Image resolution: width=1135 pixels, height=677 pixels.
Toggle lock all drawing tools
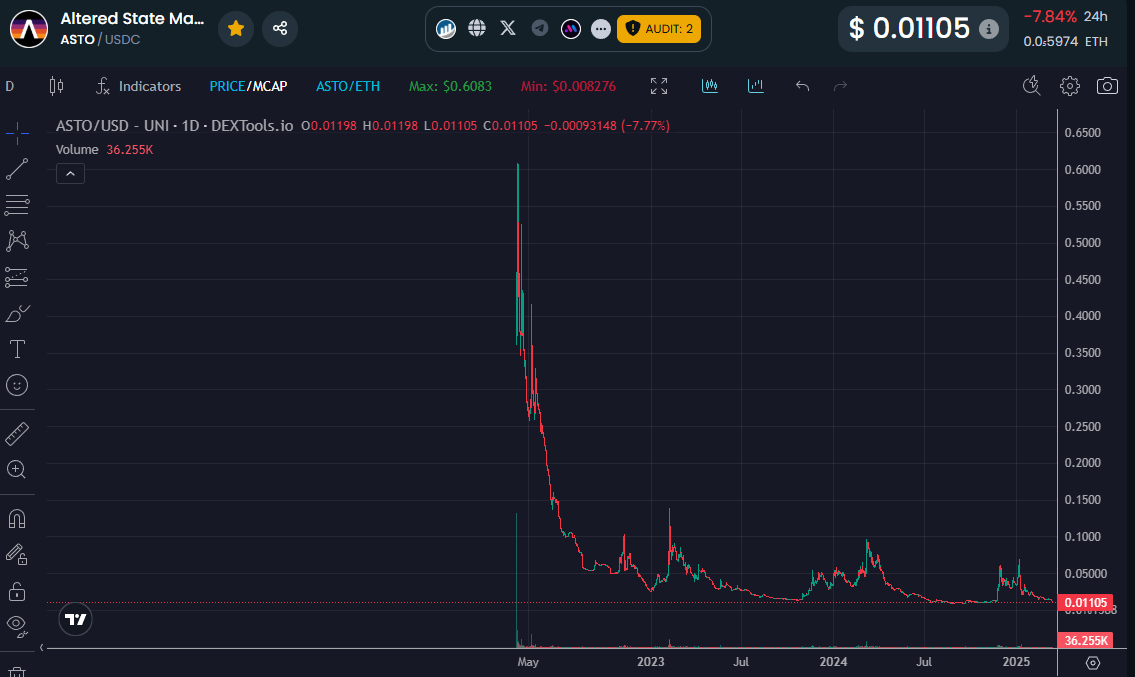17,591
